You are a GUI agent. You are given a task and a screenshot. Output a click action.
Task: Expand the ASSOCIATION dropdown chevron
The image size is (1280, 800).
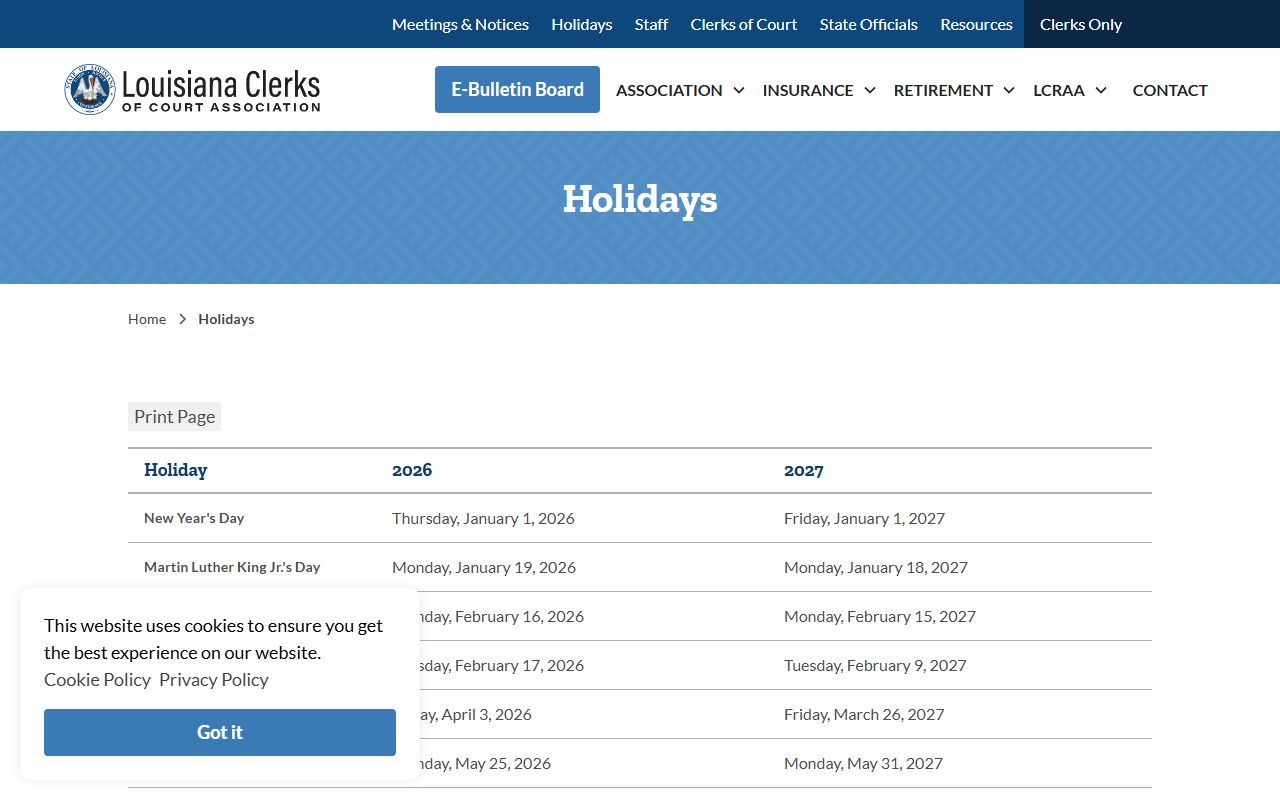coord(739,90)
